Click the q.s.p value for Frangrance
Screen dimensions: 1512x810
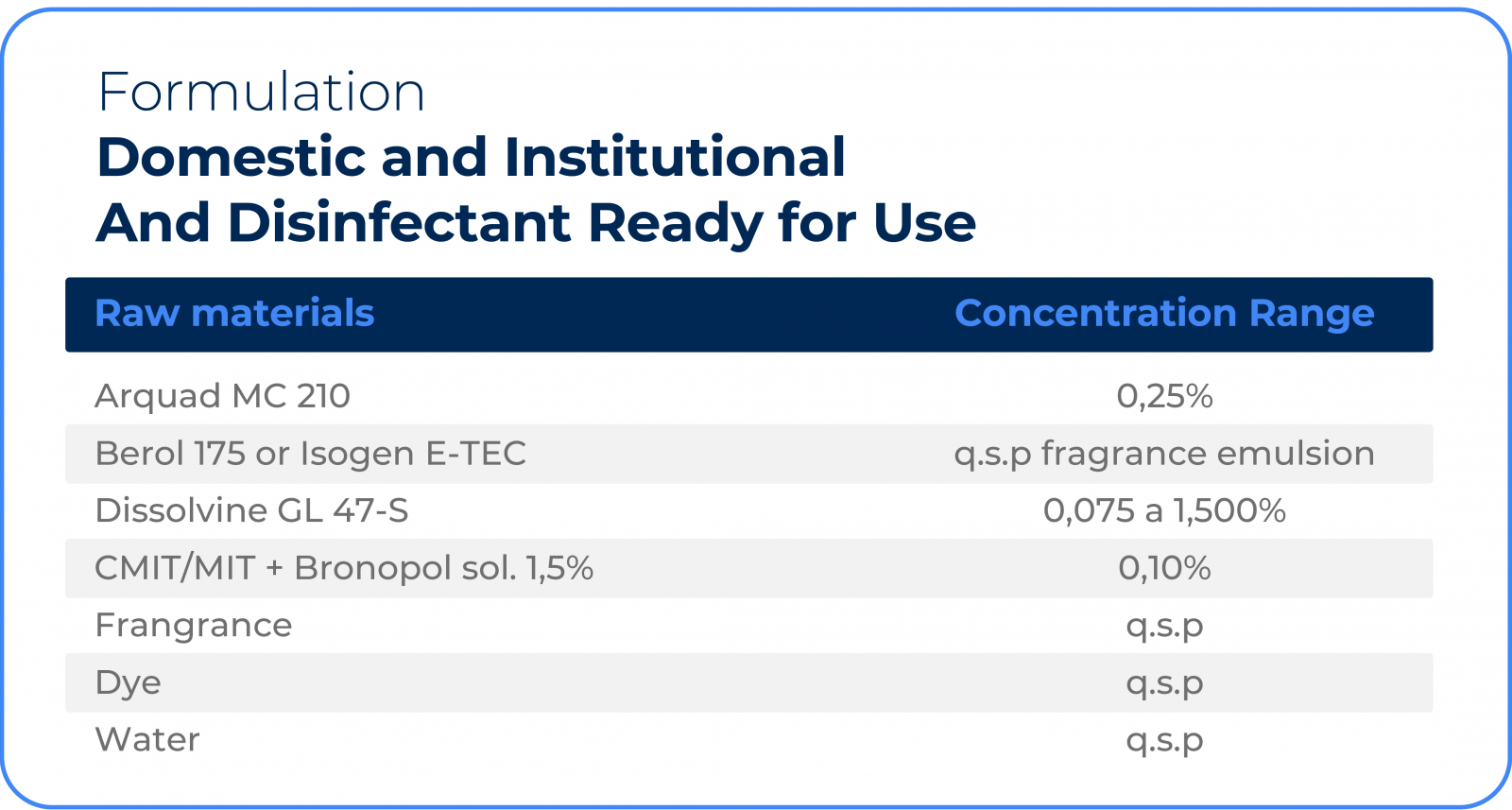(x=1164, y=628)
